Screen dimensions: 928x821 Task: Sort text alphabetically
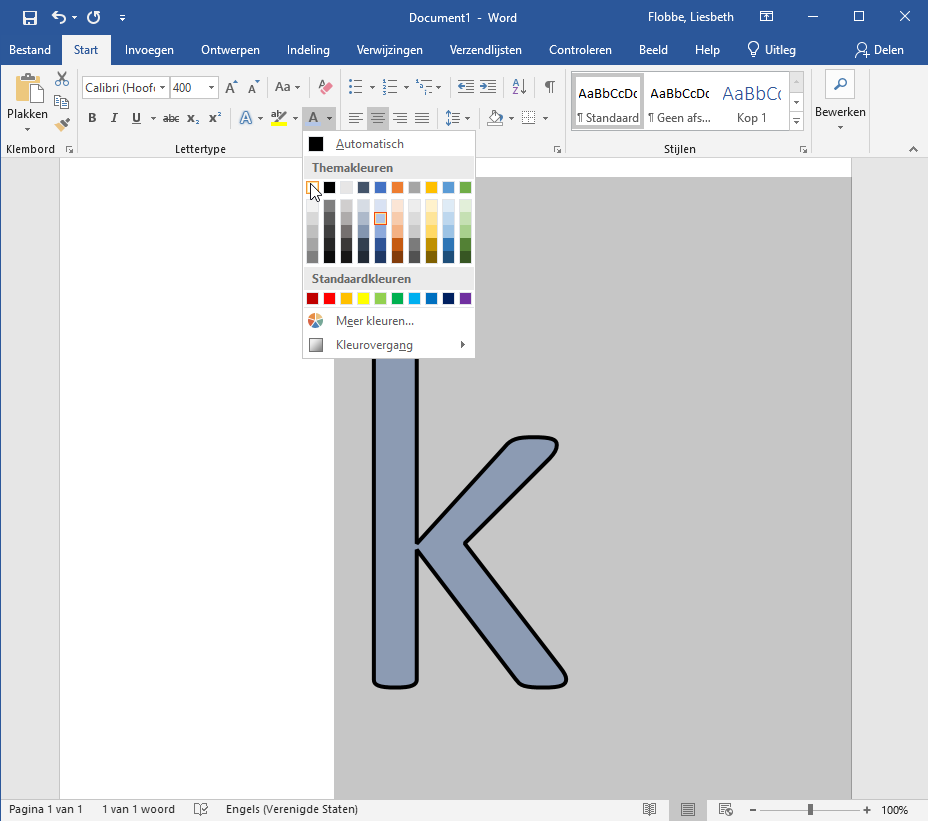point(519,87)
